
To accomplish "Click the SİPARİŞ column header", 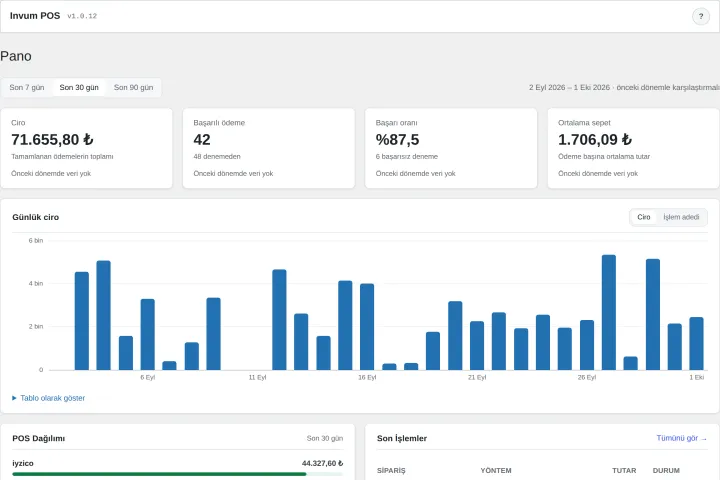I will [391, 471].
